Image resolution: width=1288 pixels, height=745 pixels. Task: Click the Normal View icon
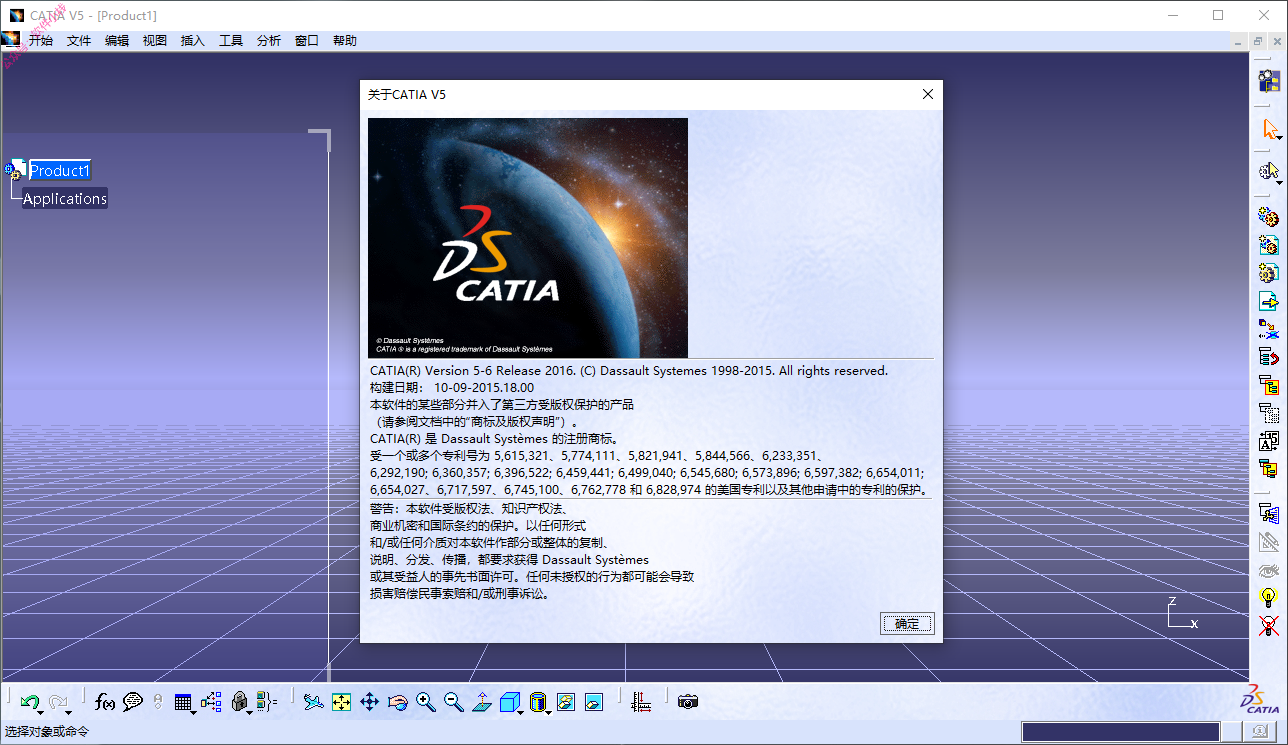(481, 702)
